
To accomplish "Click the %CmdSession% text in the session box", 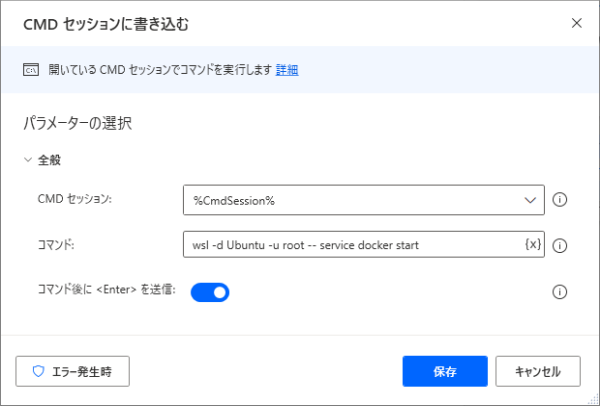I will point(234,201).
